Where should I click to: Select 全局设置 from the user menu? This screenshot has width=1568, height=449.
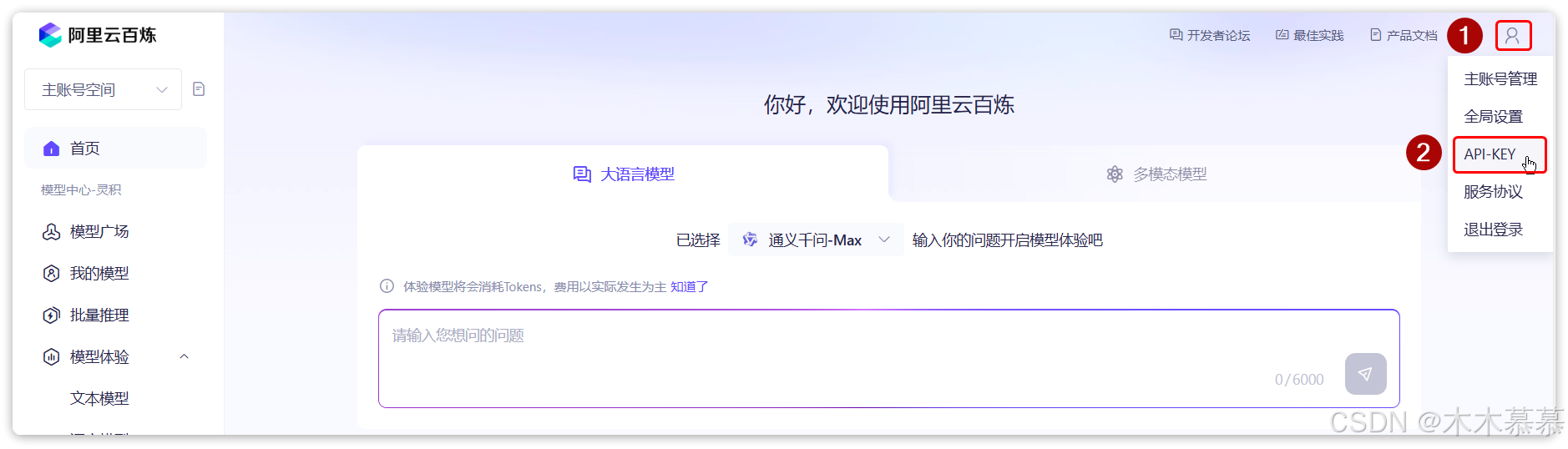[x=1500, y=117]
